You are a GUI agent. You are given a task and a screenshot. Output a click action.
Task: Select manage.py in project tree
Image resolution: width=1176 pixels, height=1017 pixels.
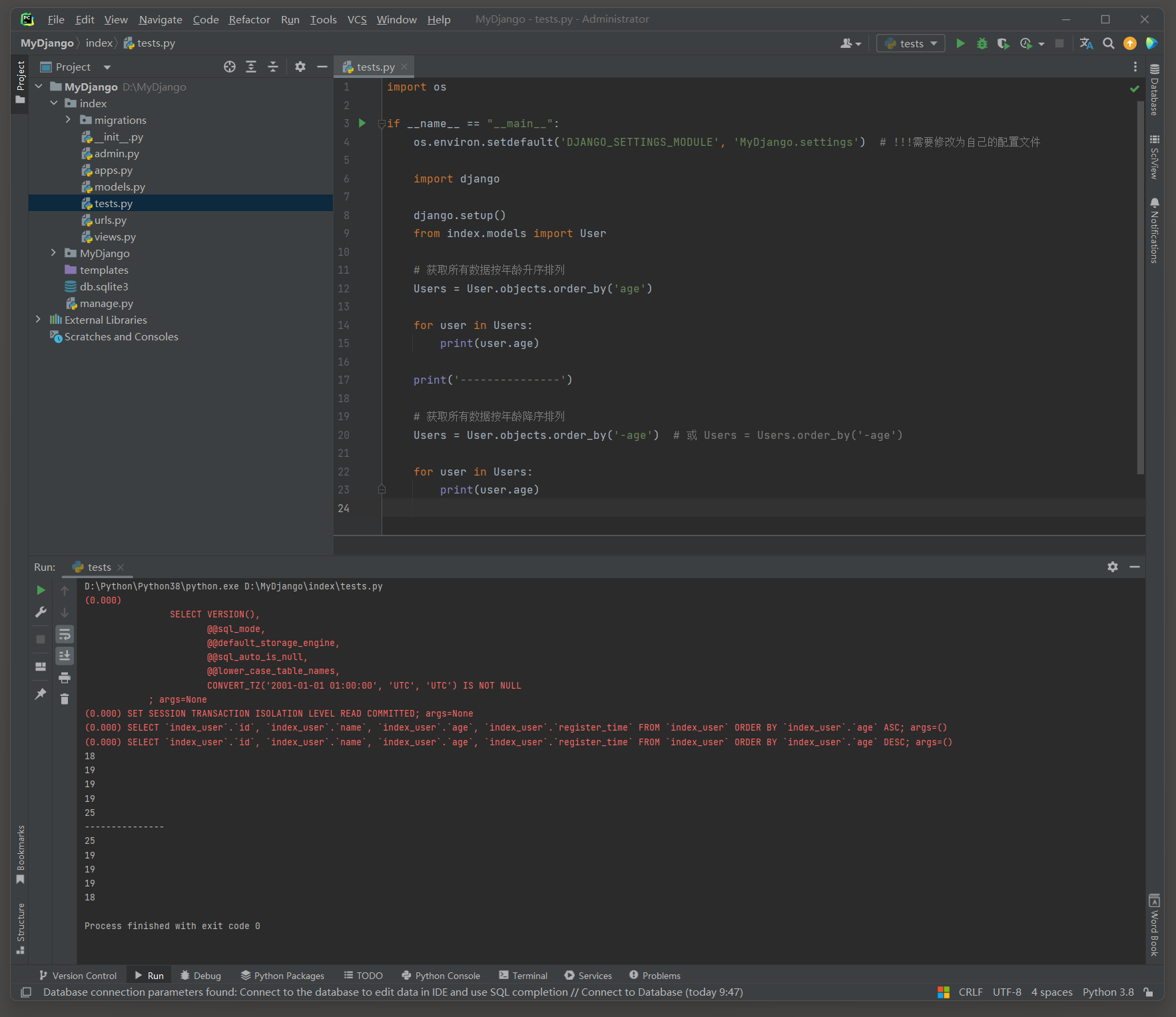coord(107,303)
